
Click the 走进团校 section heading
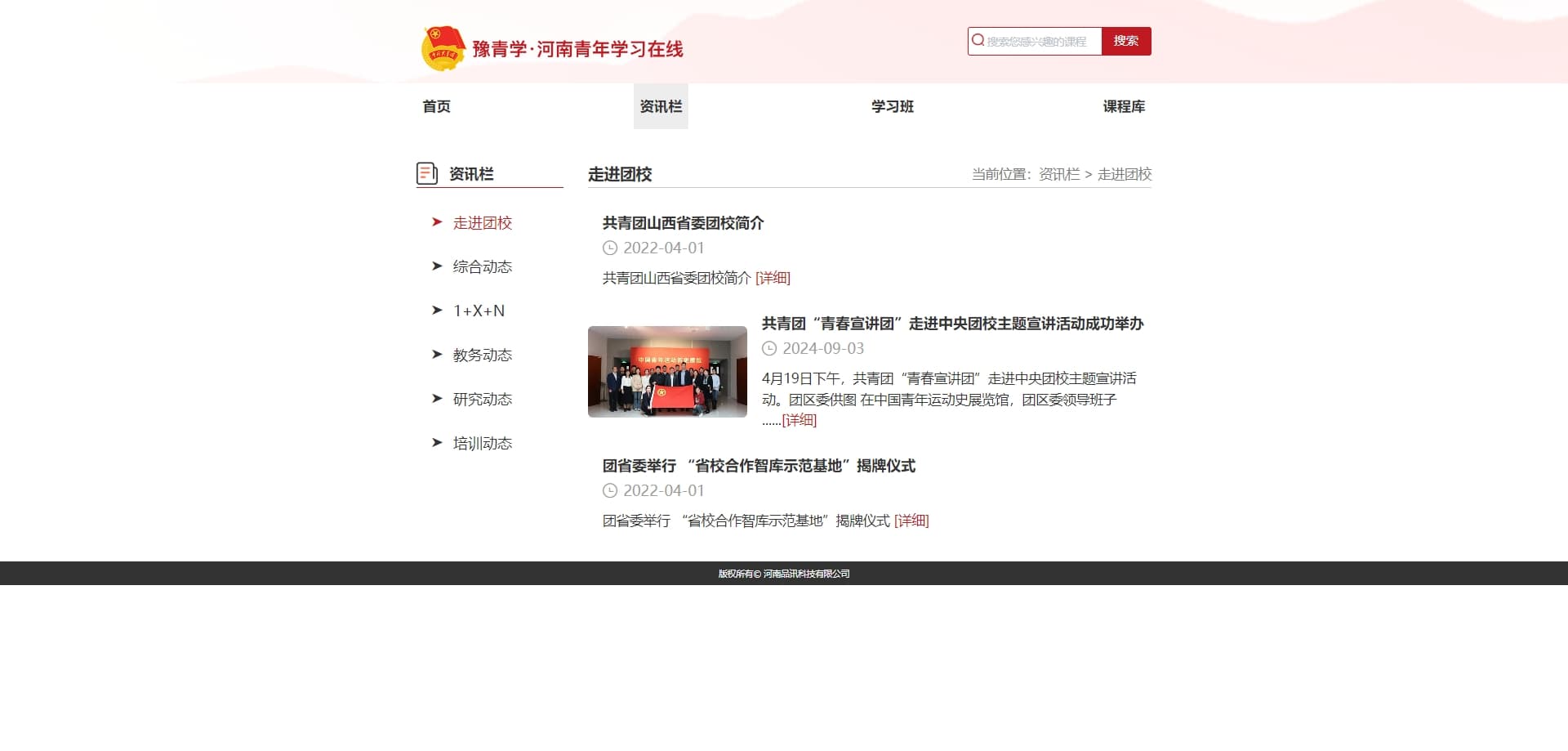tap(620, 174)
